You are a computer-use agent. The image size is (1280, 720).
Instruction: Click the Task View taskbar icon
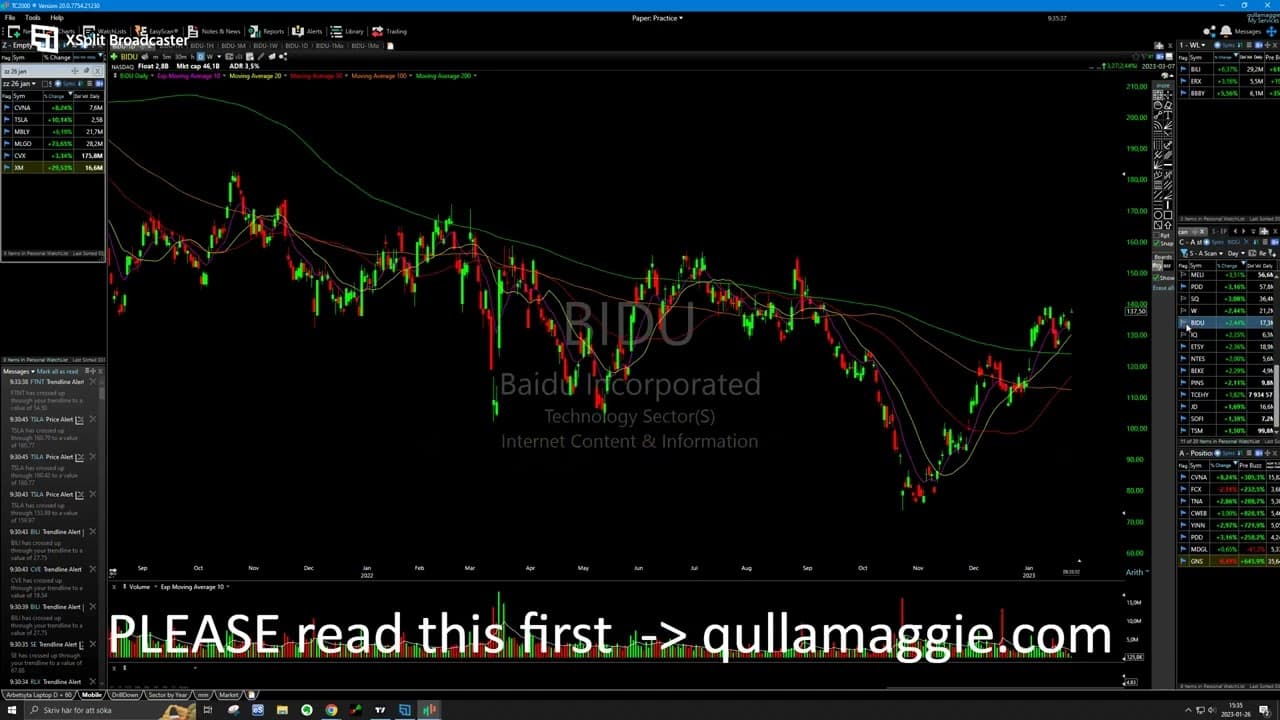(208, 710)
